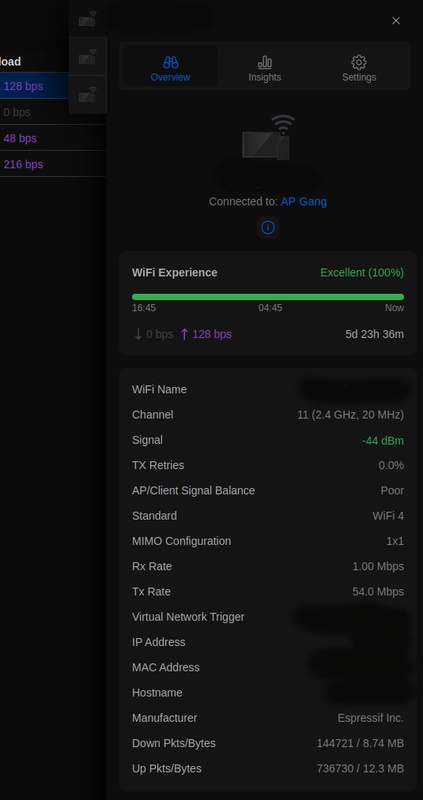Click the -44 dBm signal value
Viewport: 423px width, 800px height.
tap(383, 440)
